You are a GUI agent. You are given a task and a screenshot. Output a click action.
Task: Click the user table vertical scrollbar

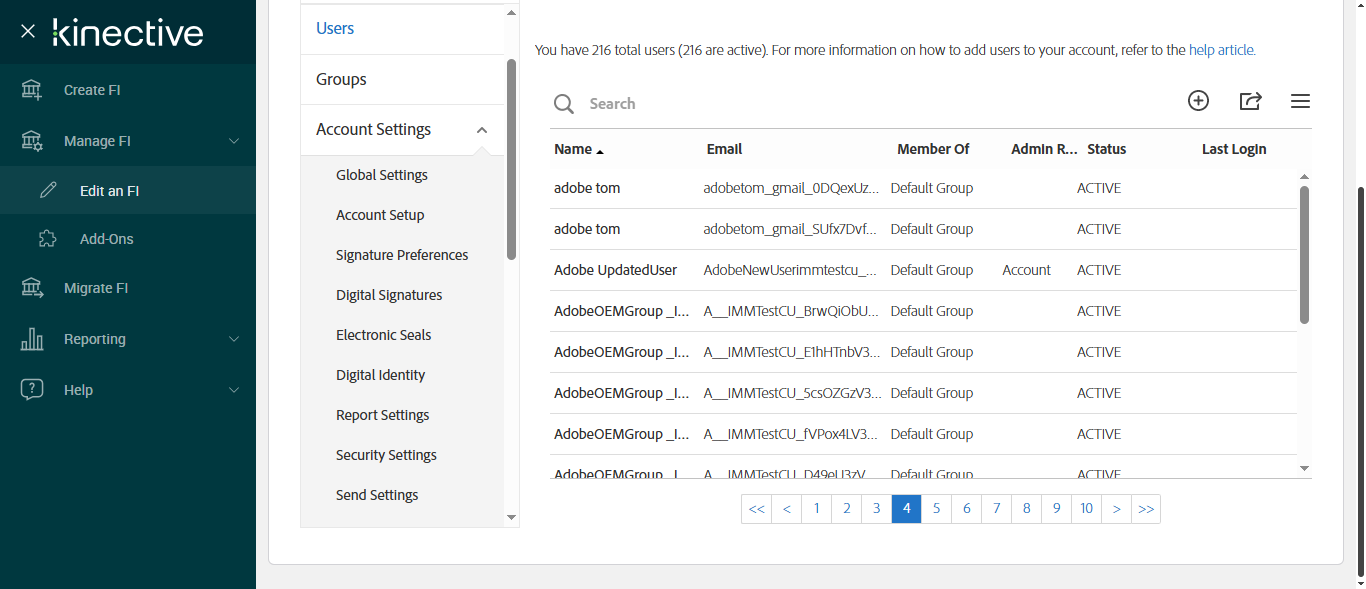tap(1304, 255)
